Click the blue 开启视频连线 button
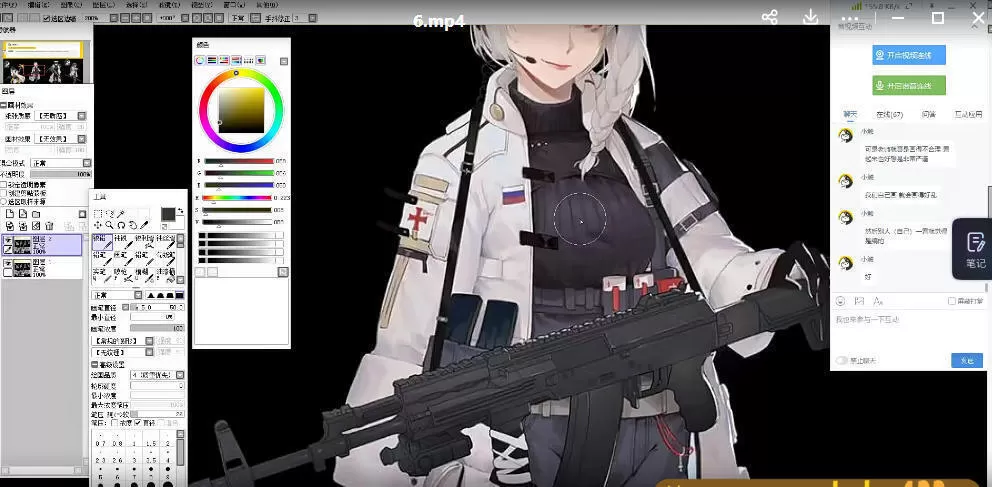This screenshot has width=992, height=487. pyautogui.click(x=909, y=56)
